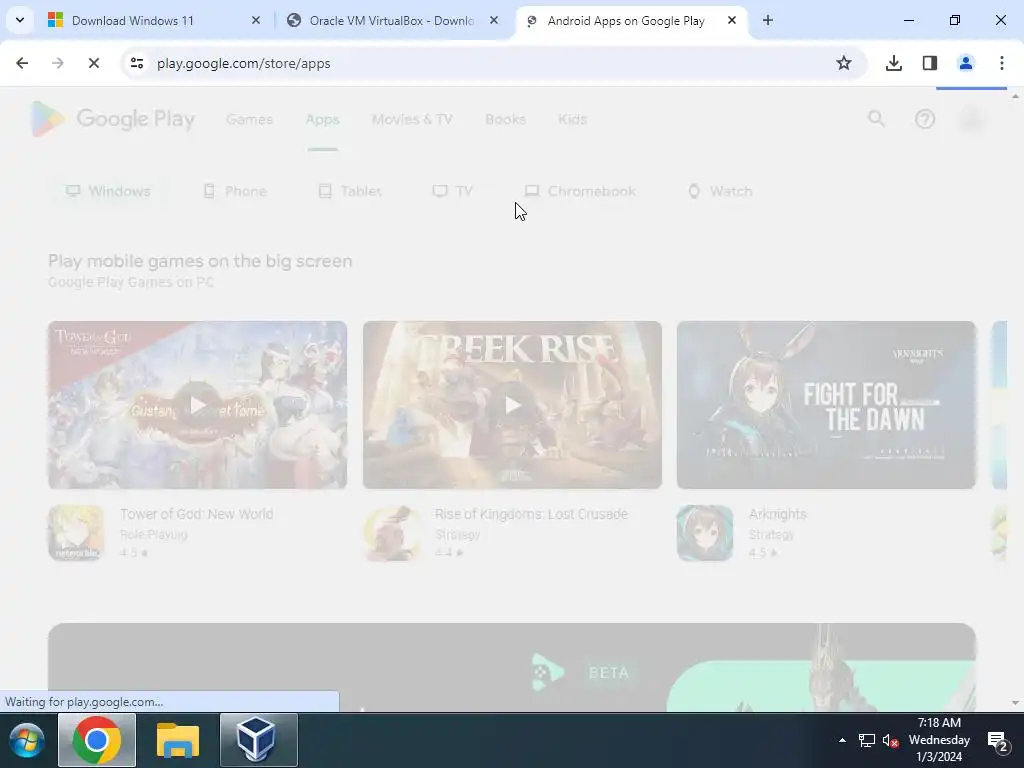Image resolution: width=1024 pixels, height=768 pixels.
Task: Select the Windows device filter
Action: tap(108, 191)
